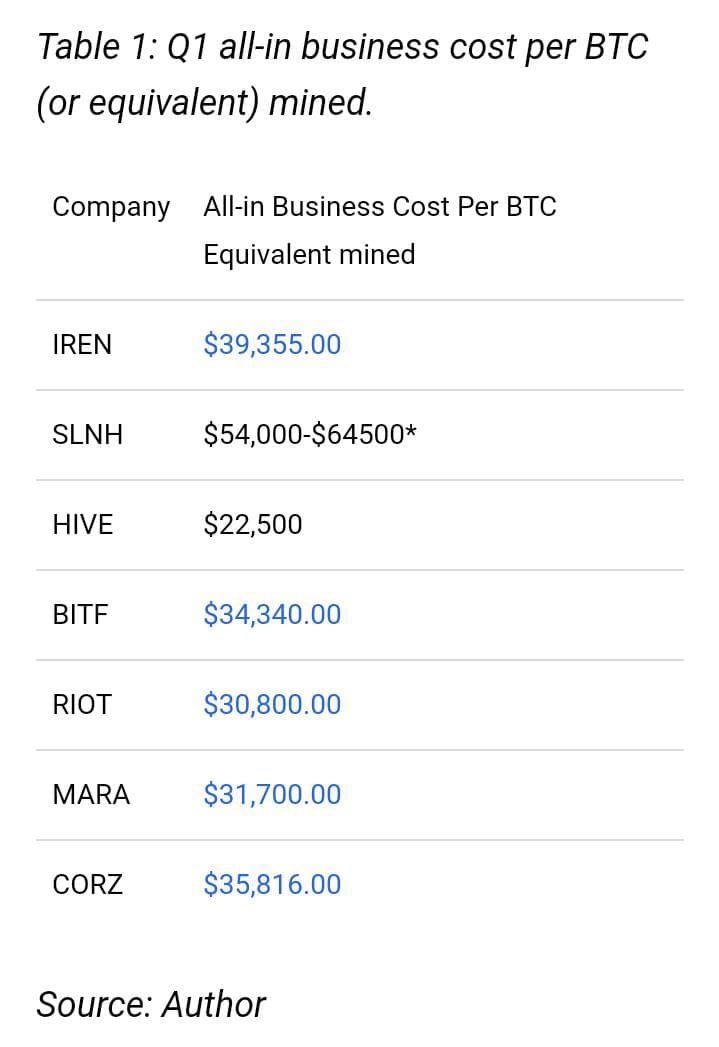
Task: Follow the MARA $31,700.00 link
Action: (x=272, y=794)
